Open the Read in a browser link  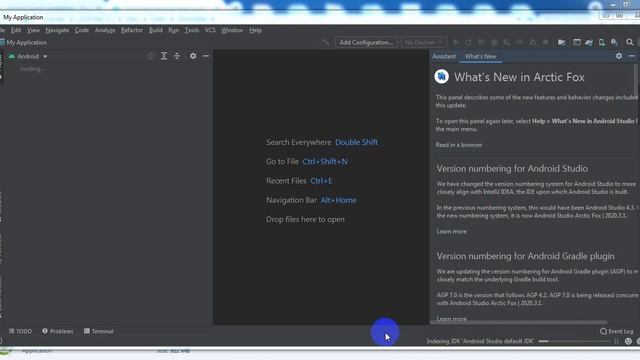pyautogui.click(x=459, y=145)
